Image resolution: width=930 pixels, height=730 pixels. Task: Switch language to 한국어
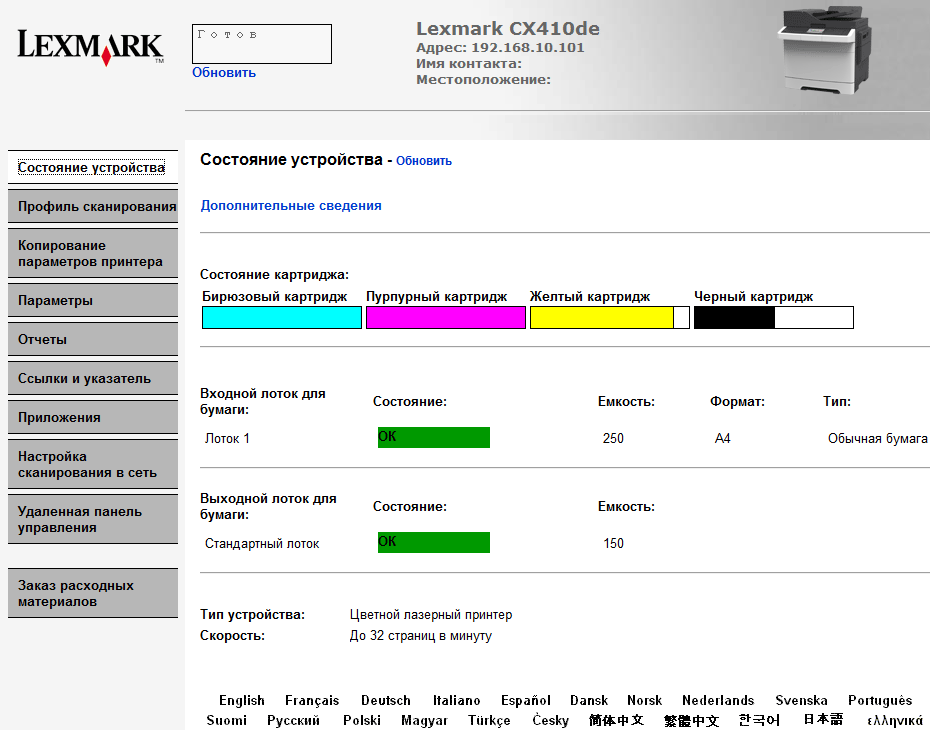click(x=759, y=720)
